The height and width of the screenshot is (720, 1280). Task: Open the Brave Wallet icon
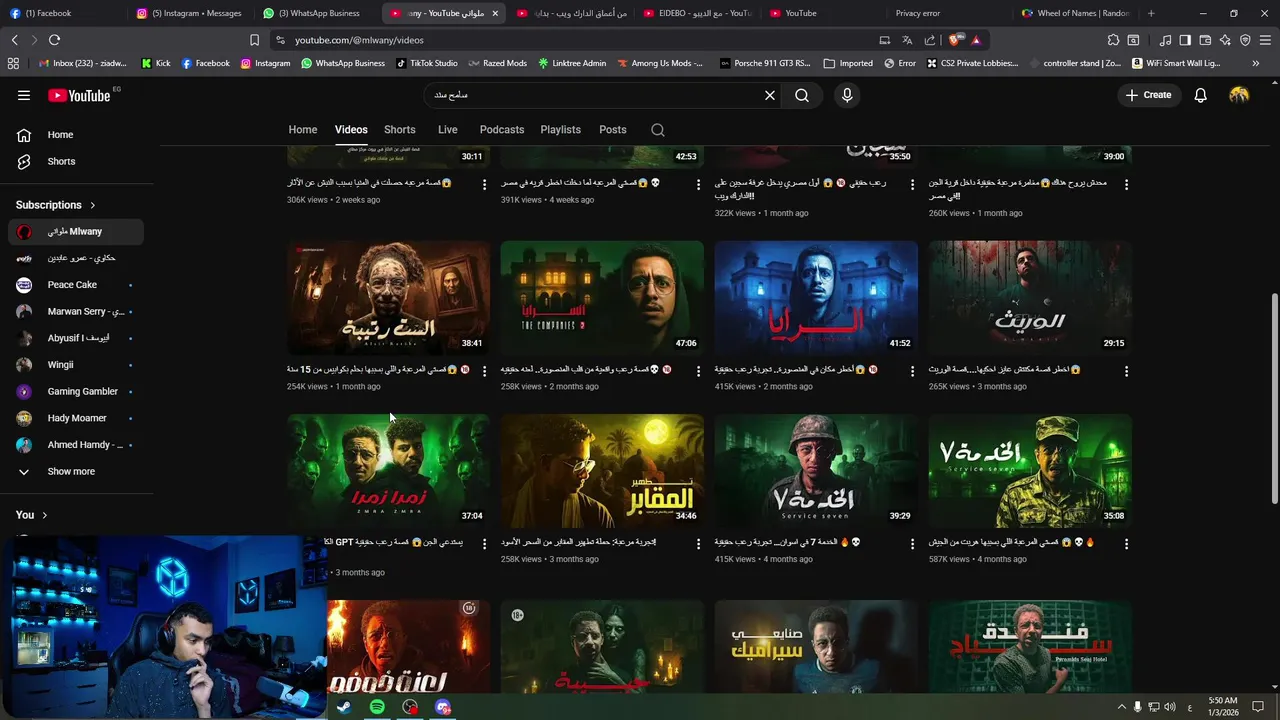click(1205, 40)
